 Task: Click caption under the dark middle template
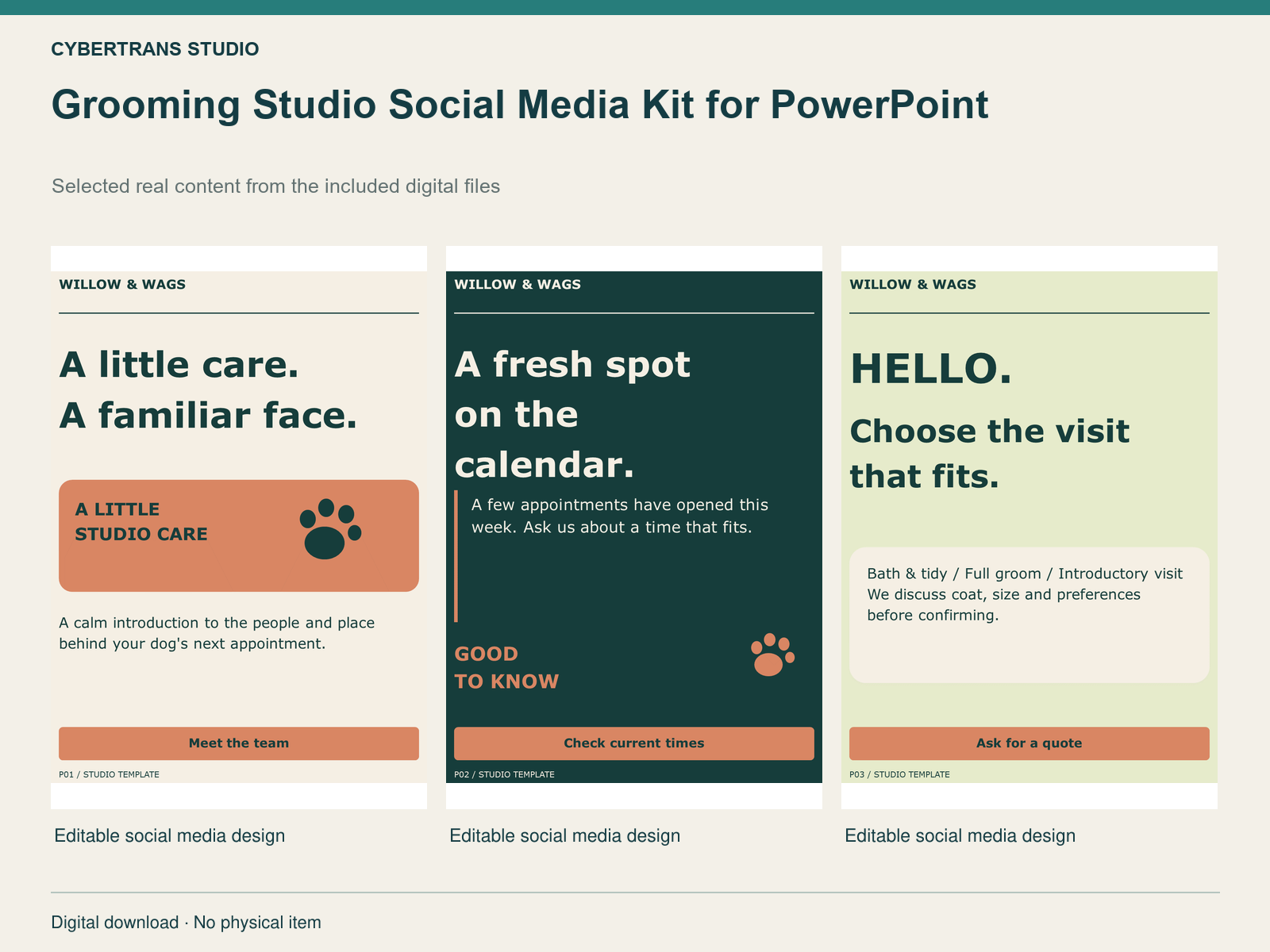point(564,835)
